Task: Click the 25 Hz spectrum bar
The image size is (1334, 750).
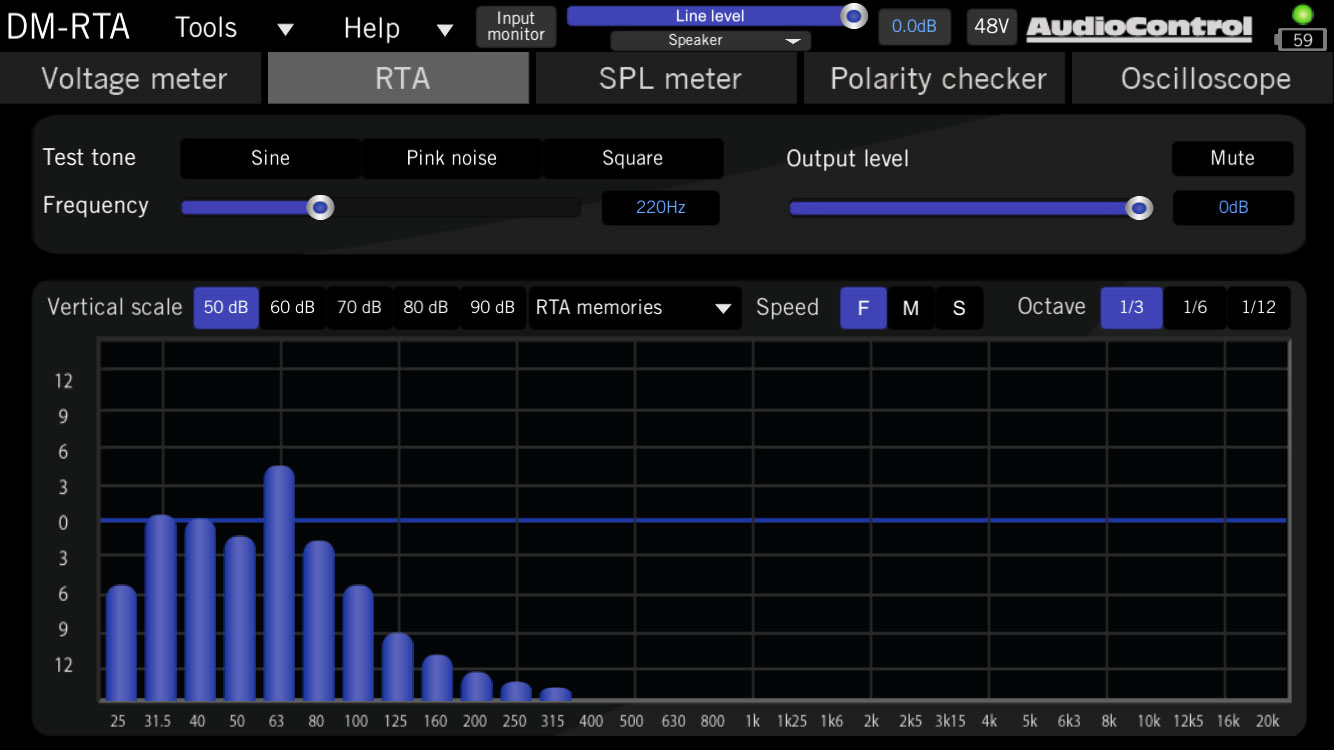Action: pos(121,643)
